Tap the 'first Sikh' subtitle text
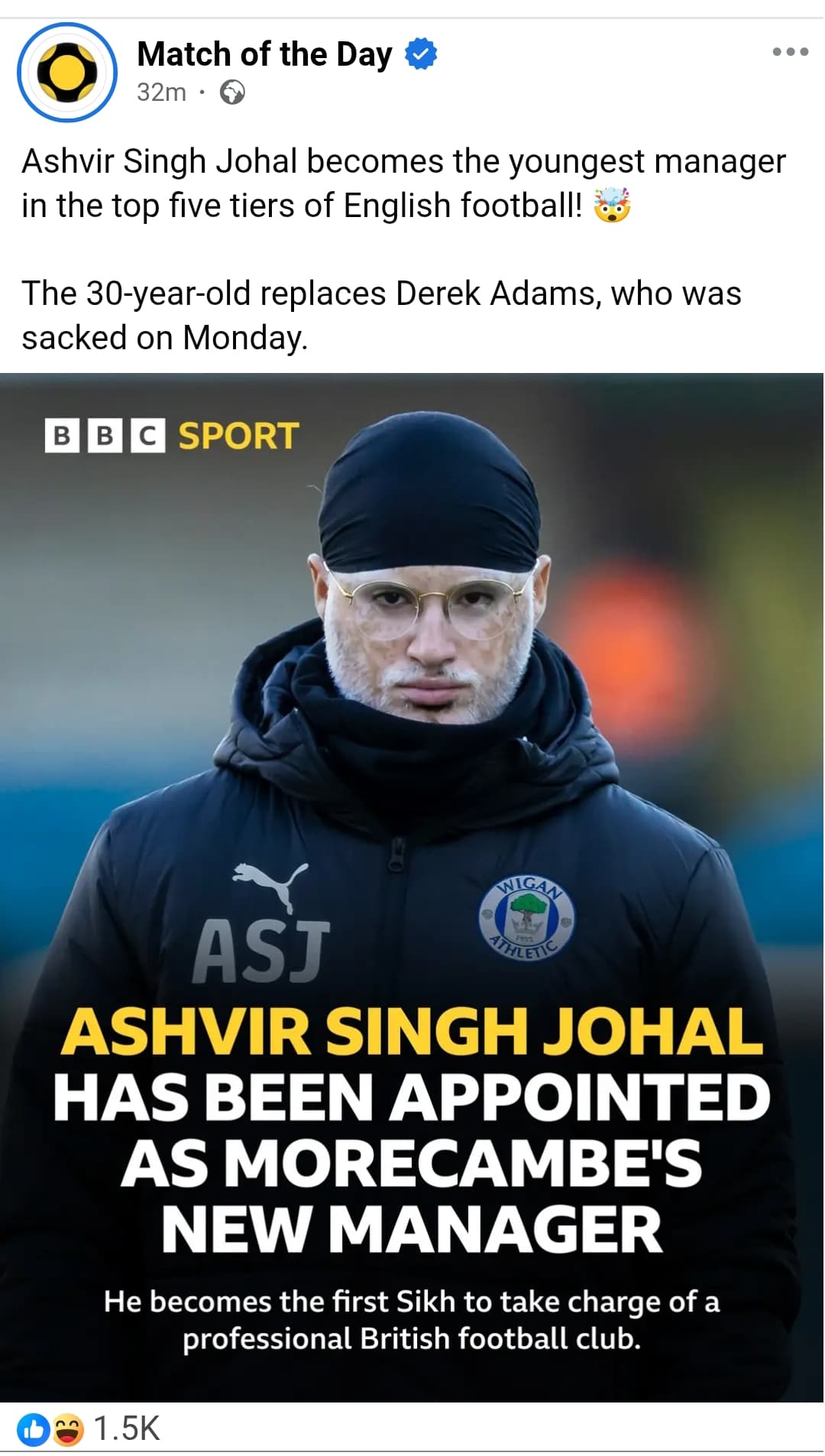The height and width of the screenshot is (1456, 825). tap(412, 1320)
